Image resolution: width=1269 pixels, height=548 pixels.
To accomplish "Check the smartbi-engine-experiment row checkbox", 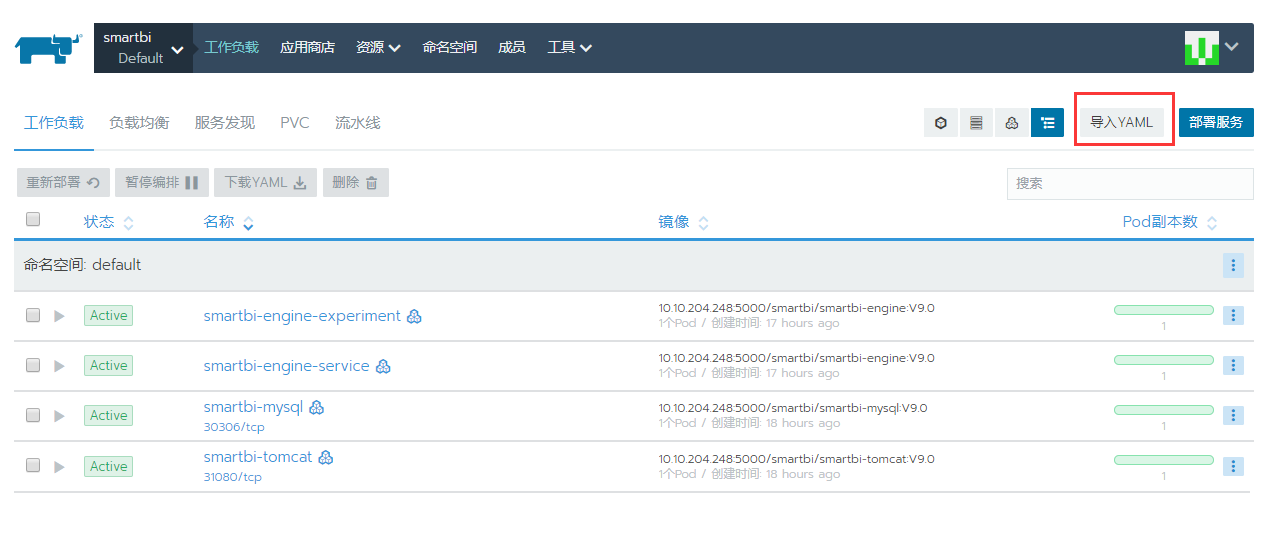I will click(x=33, y=315).
